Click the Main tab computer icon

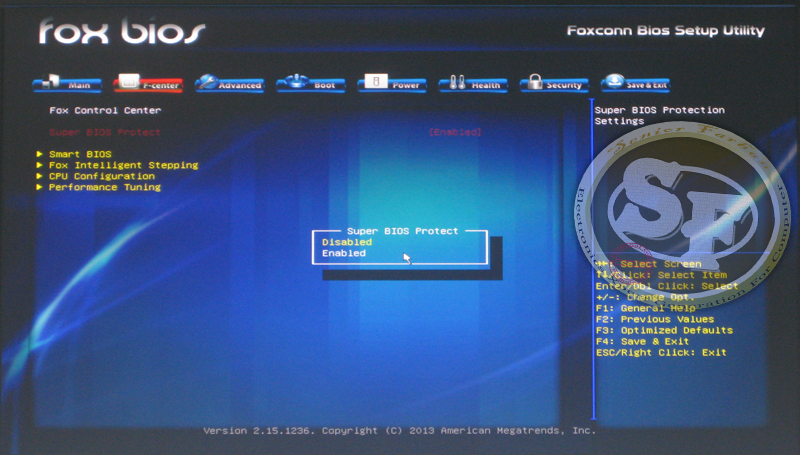pyautogui.click(x=51, y=81)
